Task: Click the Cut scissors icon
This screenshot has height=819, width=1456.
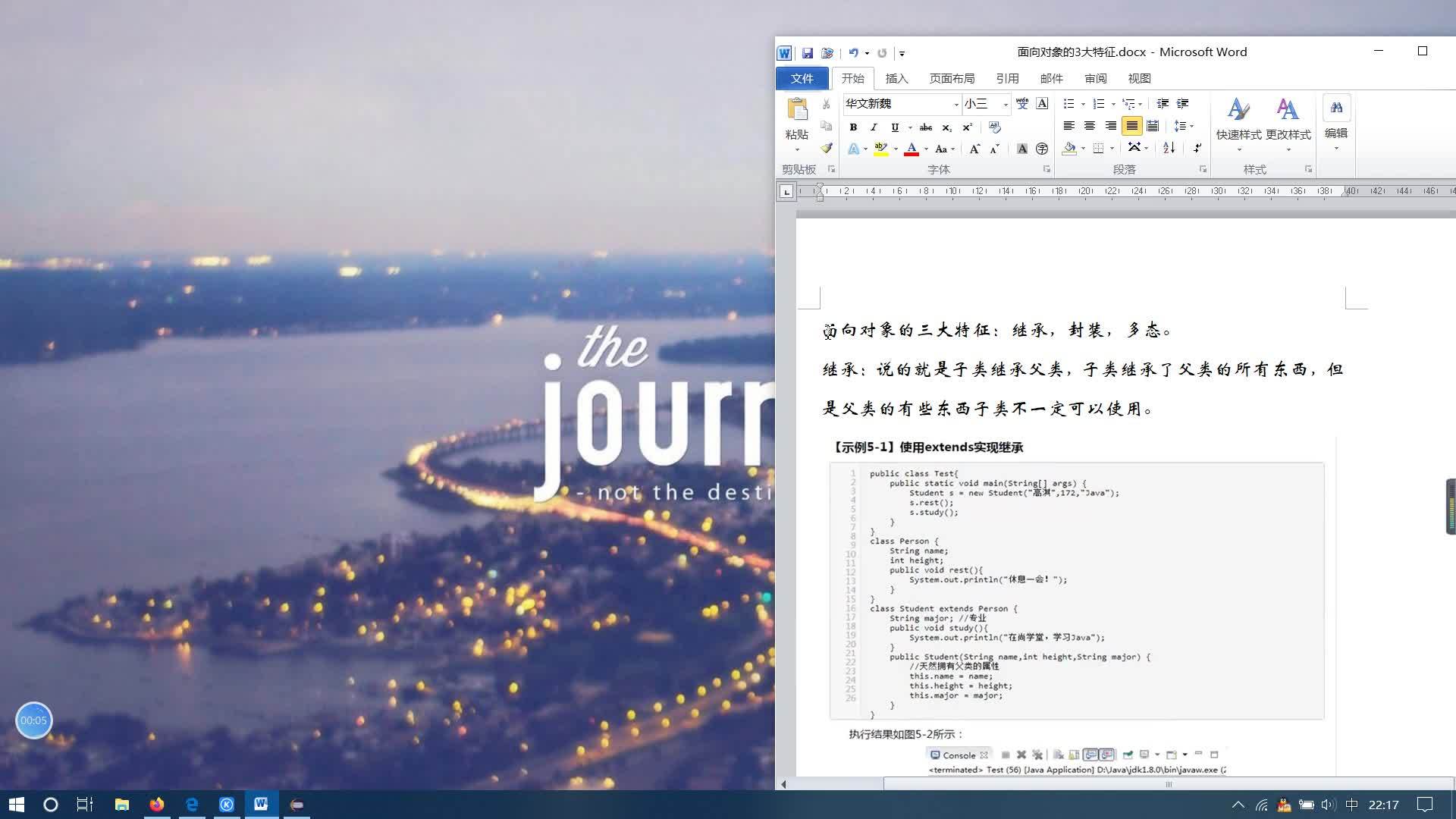Action: [827, 104]
